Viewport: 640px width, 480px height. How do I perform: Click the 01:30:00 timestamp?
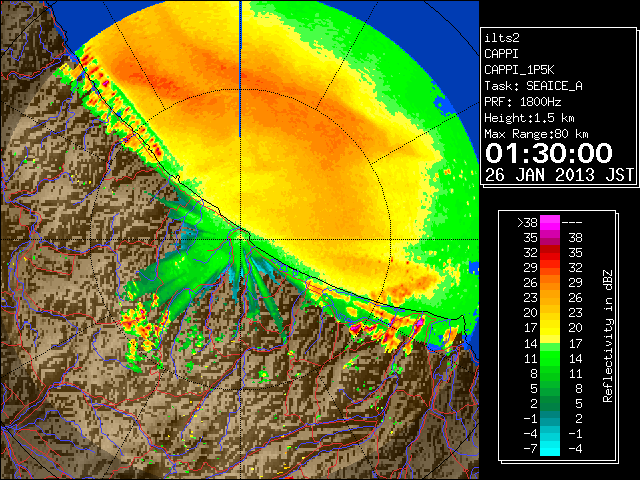[x=549, y=153]
